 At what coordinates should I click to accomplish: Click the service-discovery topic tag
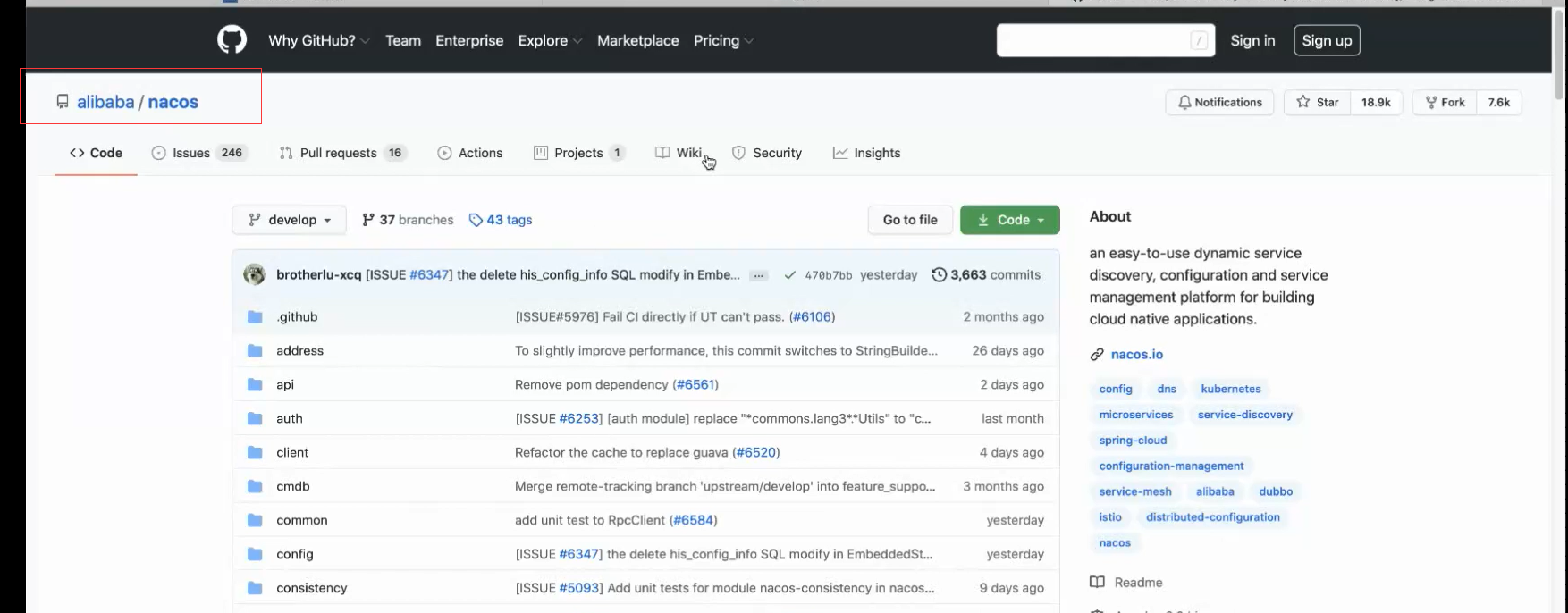point(1245,415)
